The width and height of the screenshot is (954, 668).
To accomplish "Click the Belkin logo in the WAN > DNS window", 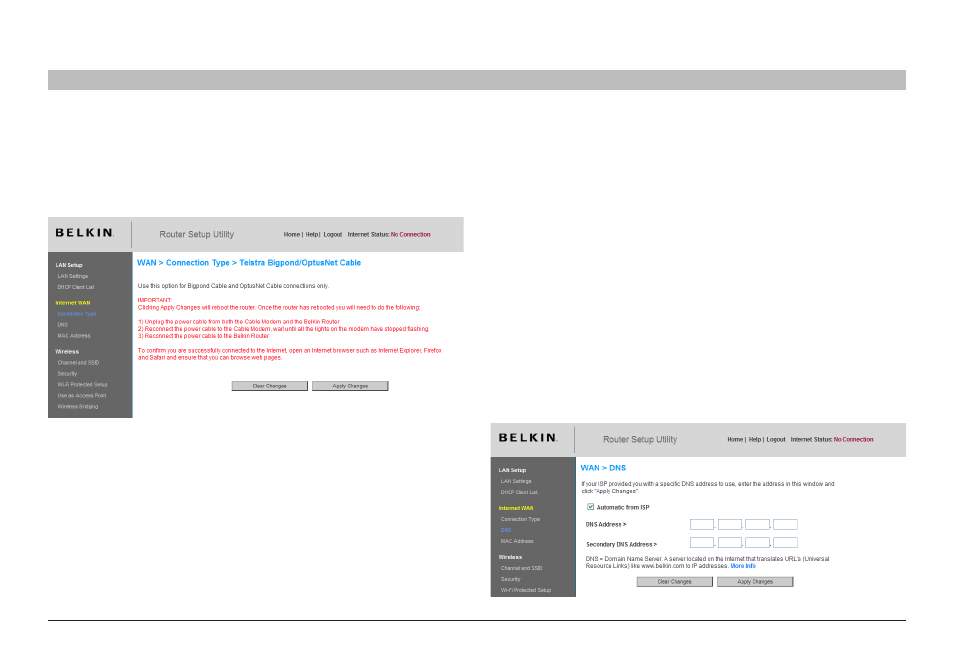I will tap(527, 438).
